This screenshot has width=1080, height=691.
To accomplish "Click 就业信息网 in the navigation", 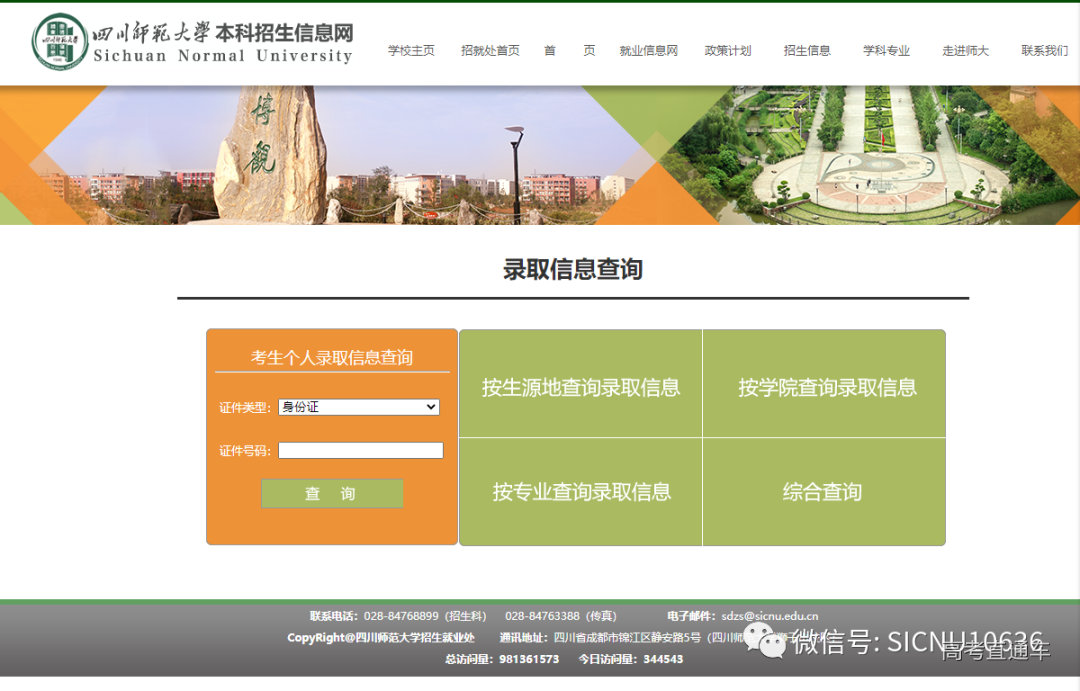I will click(648, 50).
